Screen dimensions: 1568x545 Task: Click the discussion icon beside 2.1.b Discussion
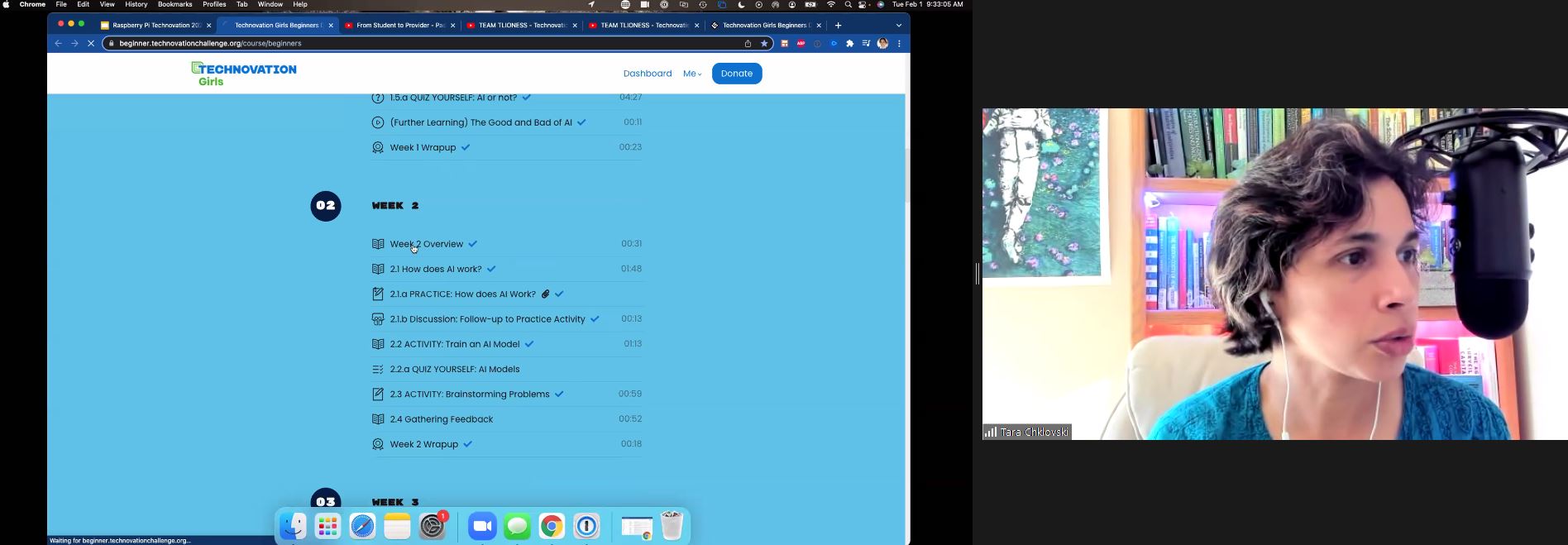378,319
